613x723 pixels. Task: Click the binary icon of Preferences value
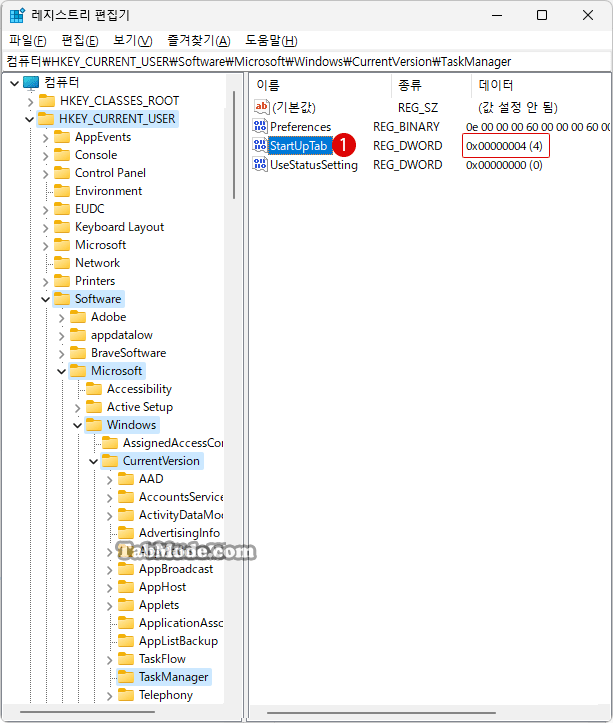point(260,126)
